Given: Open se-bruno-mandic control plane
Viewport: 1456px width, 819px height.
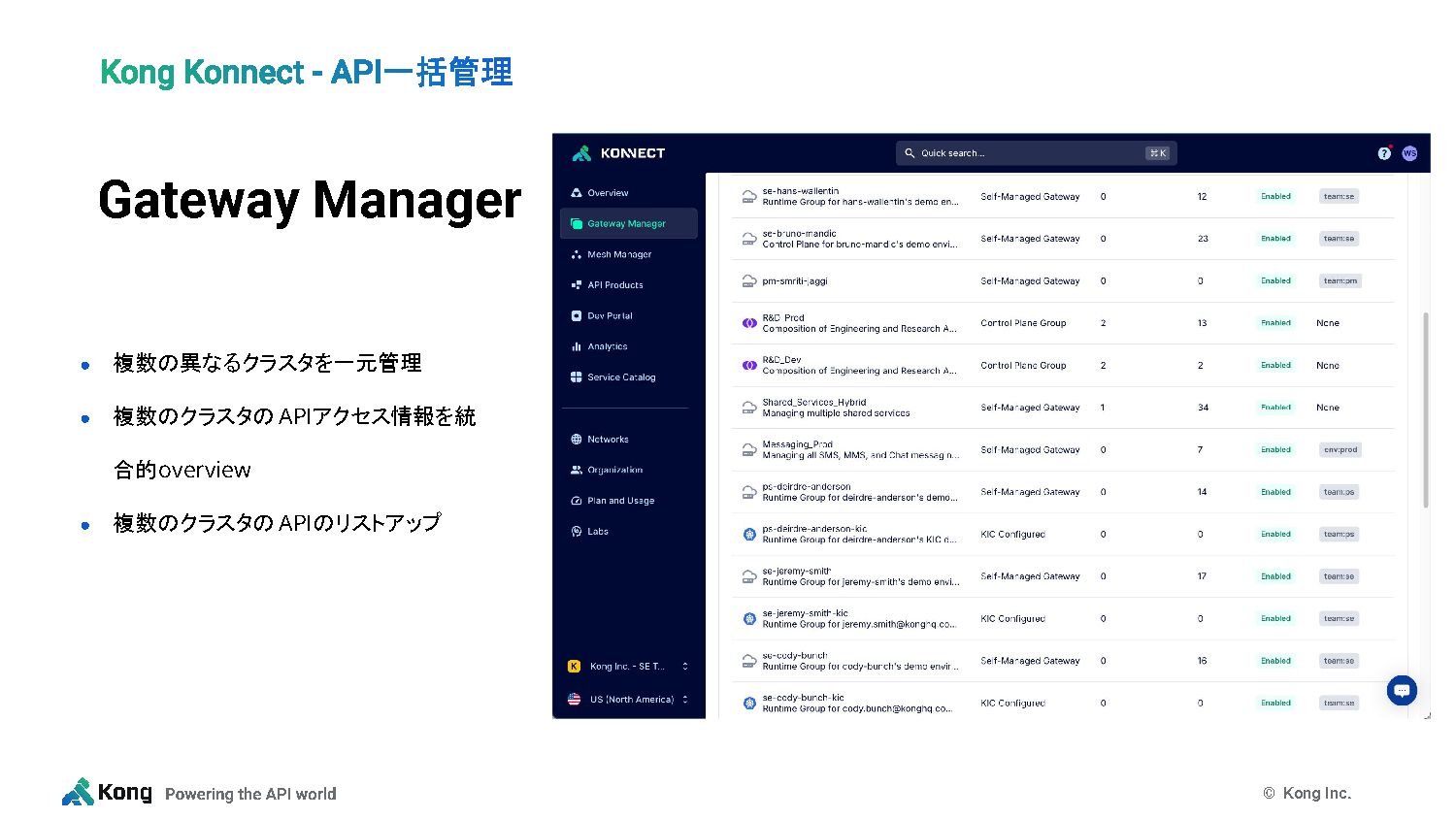Looking at the screenshot, I should 1063,239.
